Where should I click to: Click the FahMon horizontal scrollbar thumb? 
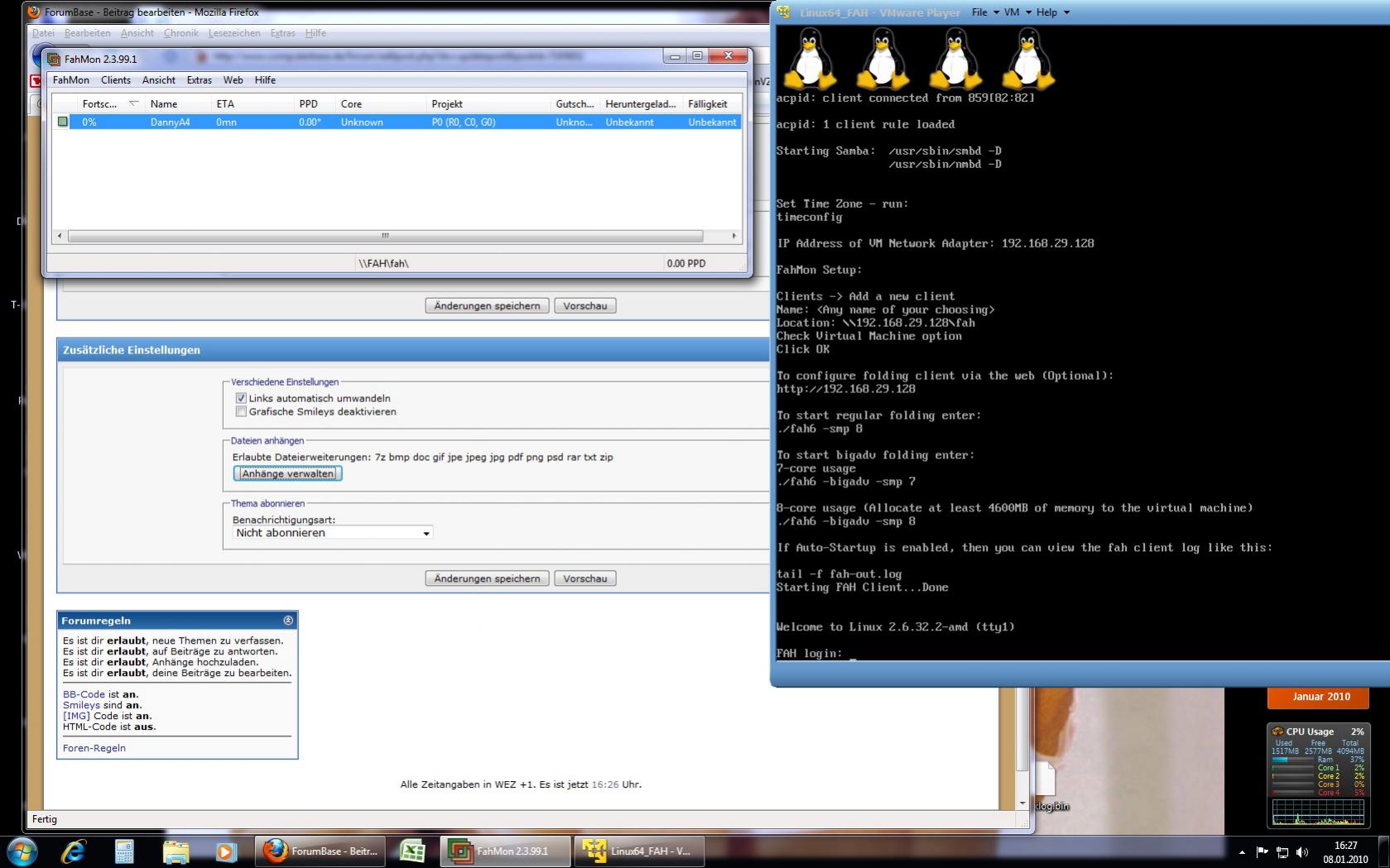pos(385,236)
